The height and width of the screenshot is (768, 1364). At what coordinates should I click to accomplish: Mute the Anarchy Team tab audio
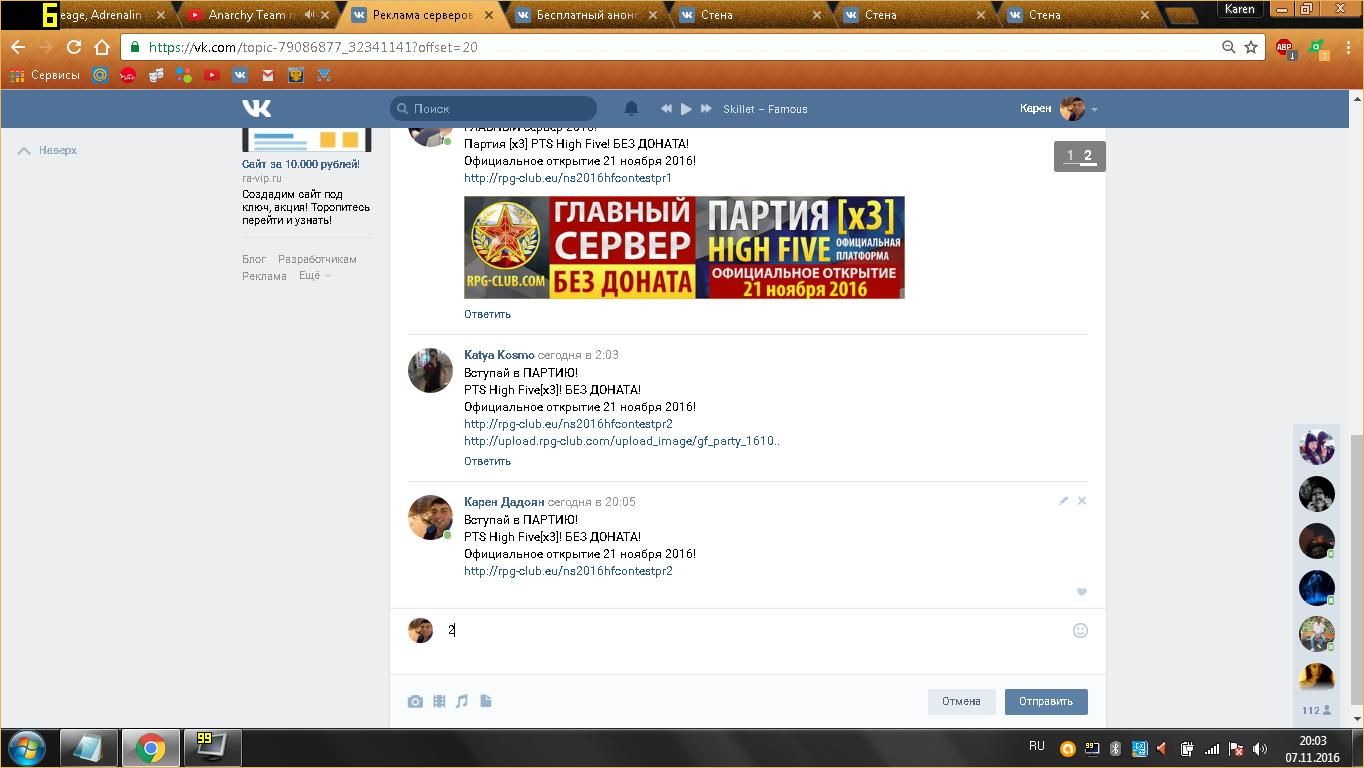coord(309,15)
